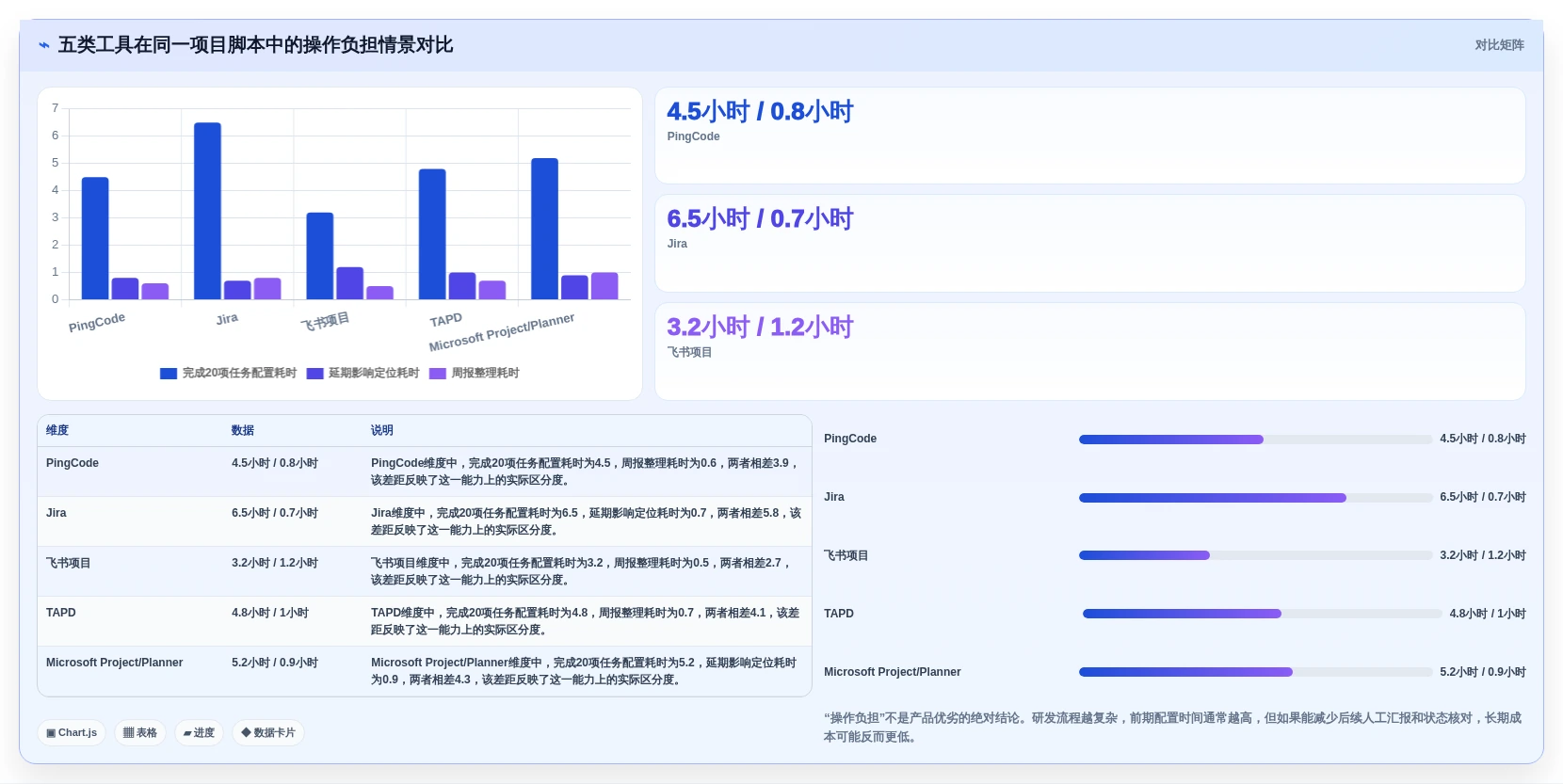Select the PingCode blue bar in chart
Screen dimensions: 1563x784
[95, 238]
